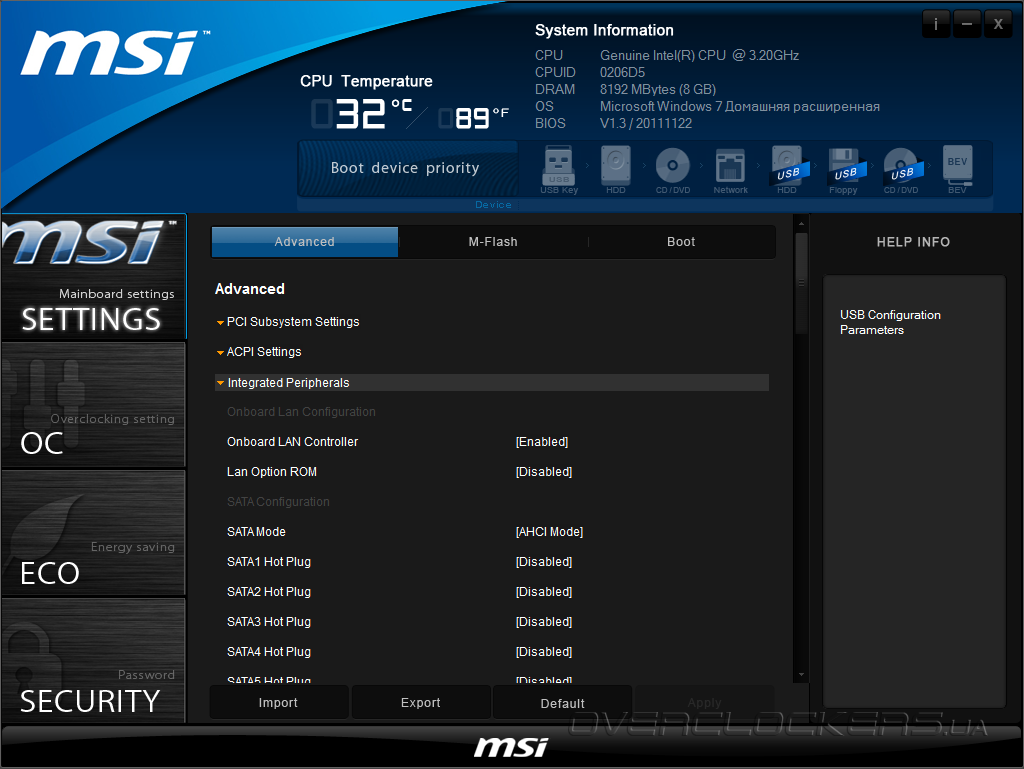Click the SATA1 Hot Plug label
Viewport: 1024px width, 769px height.
click(x=268, y=562)
